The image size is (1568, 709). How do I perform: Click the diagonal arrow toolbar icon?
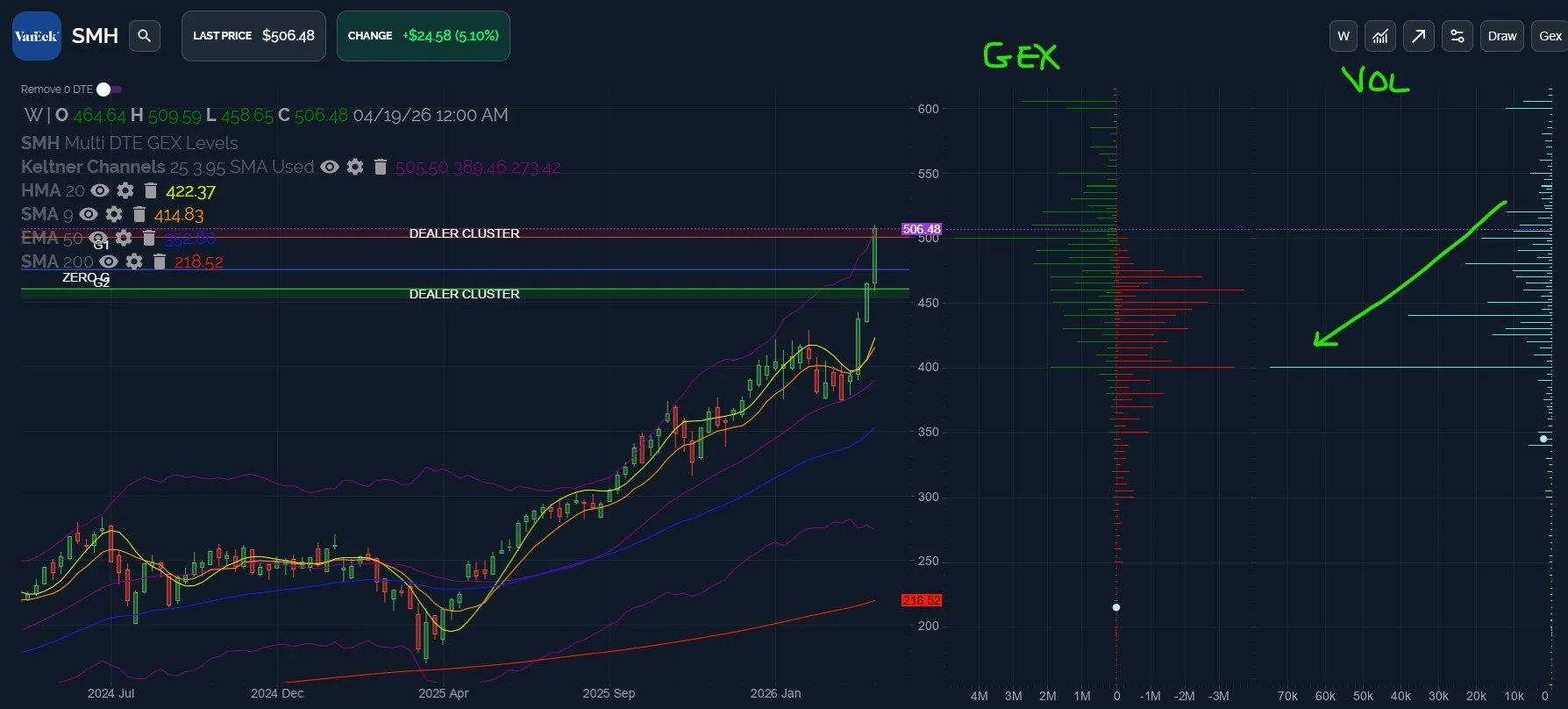[1418, 36]
